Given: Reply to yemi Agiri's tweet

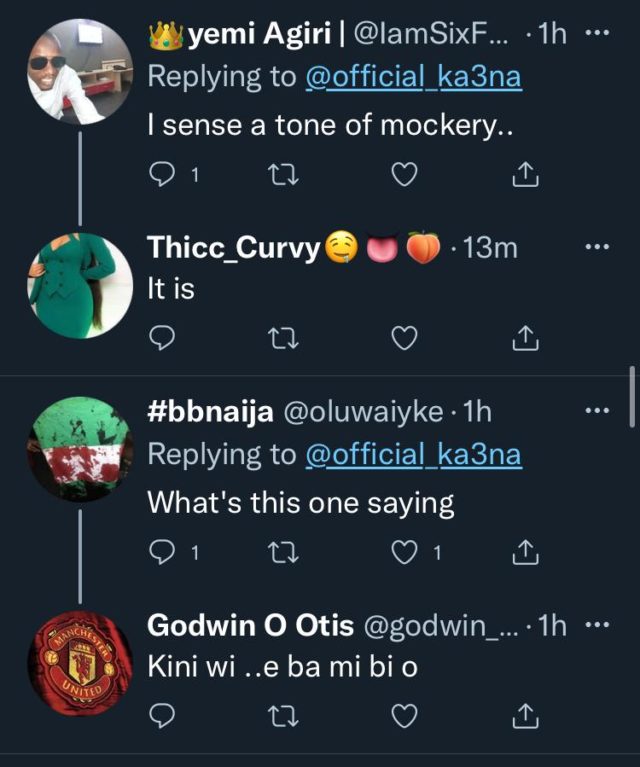Looking at the screenshot, I should click(x=163, y=176).
